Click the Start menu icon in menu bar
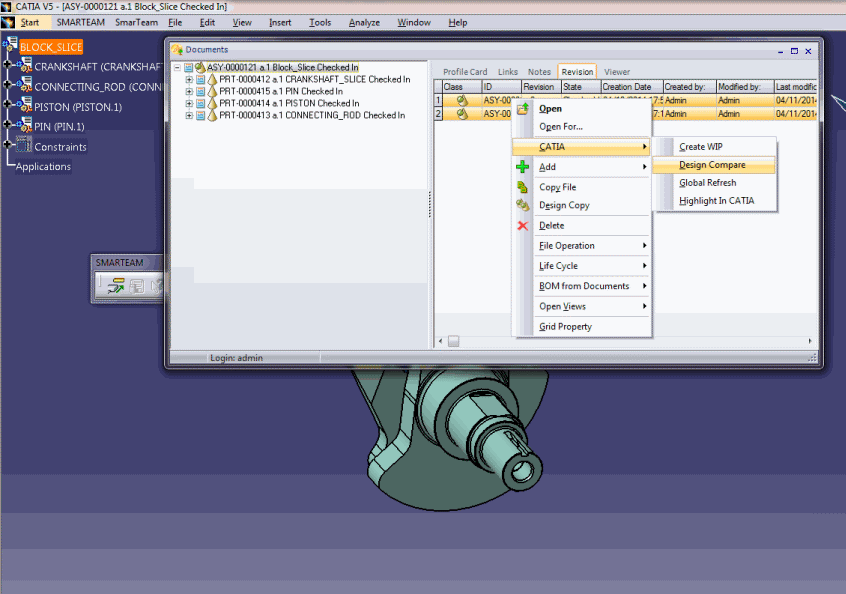This screenshot has height=594, width=846. [8, 22]
